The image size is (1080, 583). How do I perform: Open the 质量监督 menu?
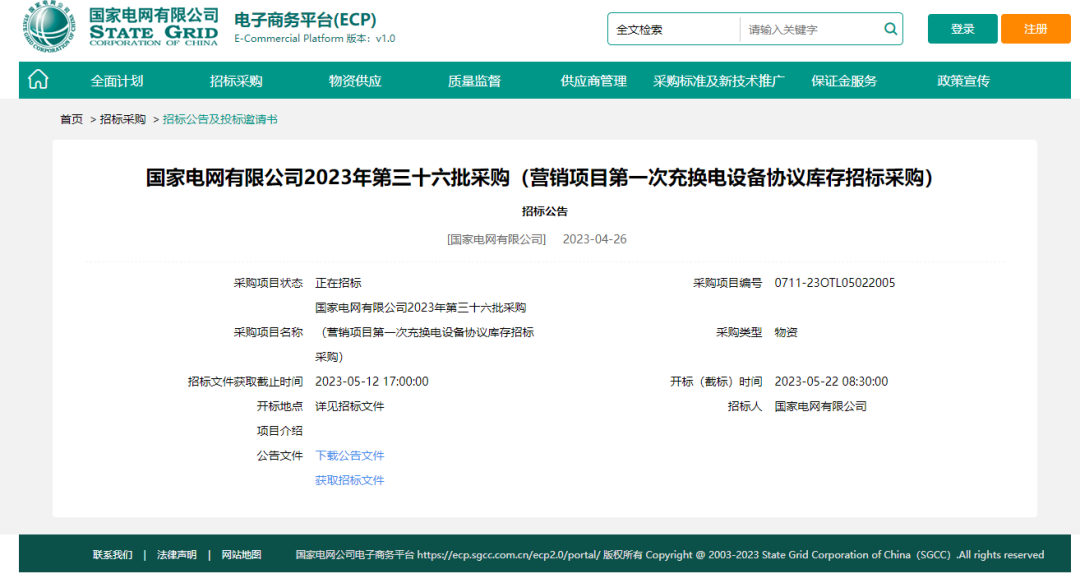[475, 81]
